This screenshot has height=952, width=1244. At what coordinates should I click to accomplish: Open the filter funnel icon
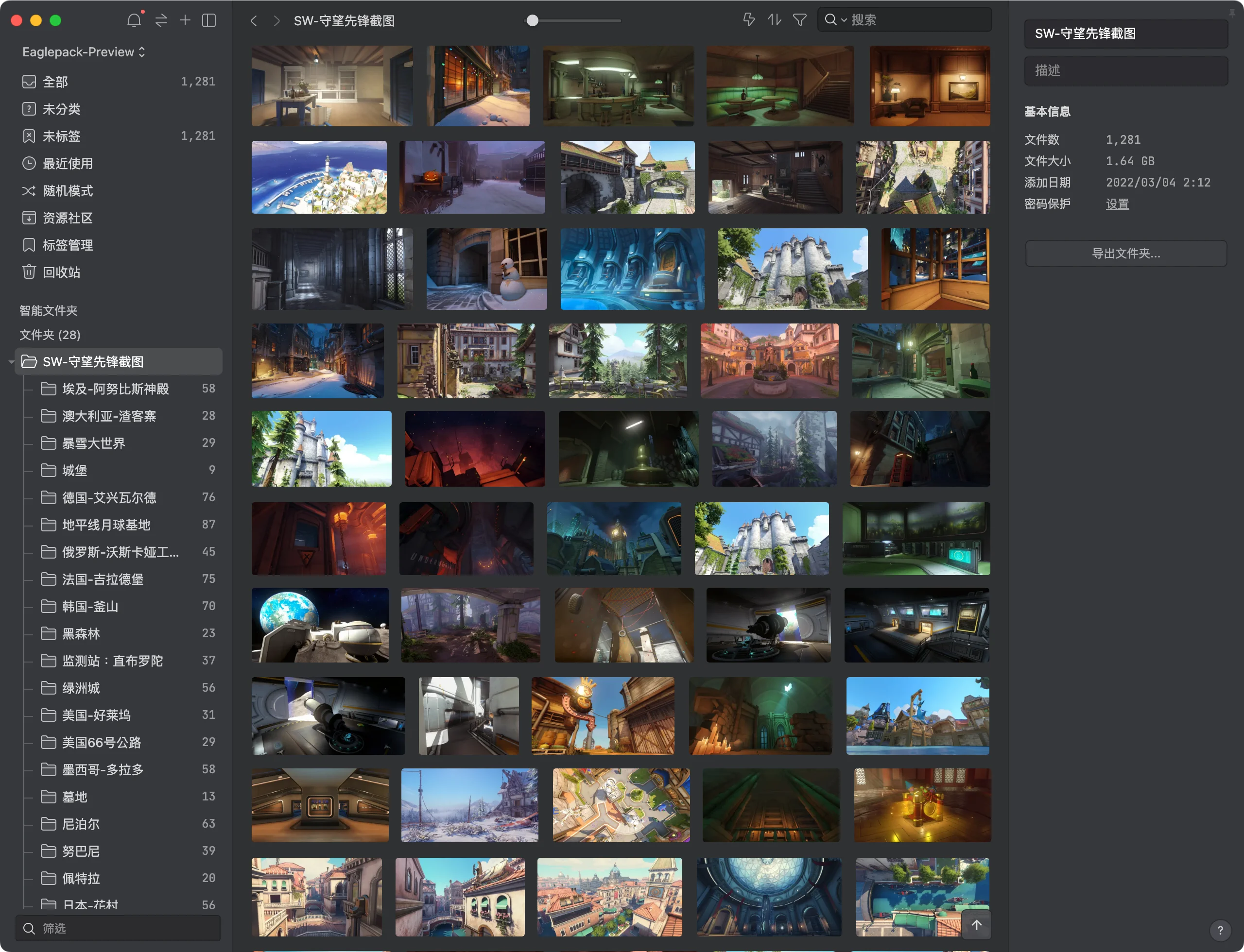coord(799,20)
